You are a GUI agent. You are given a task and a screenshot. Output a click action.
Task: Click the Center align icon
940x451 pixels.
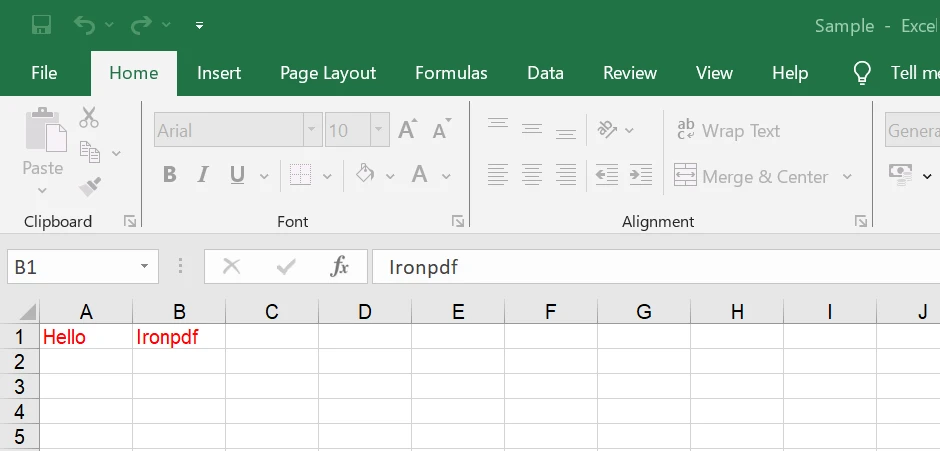(x=532, y=176)
